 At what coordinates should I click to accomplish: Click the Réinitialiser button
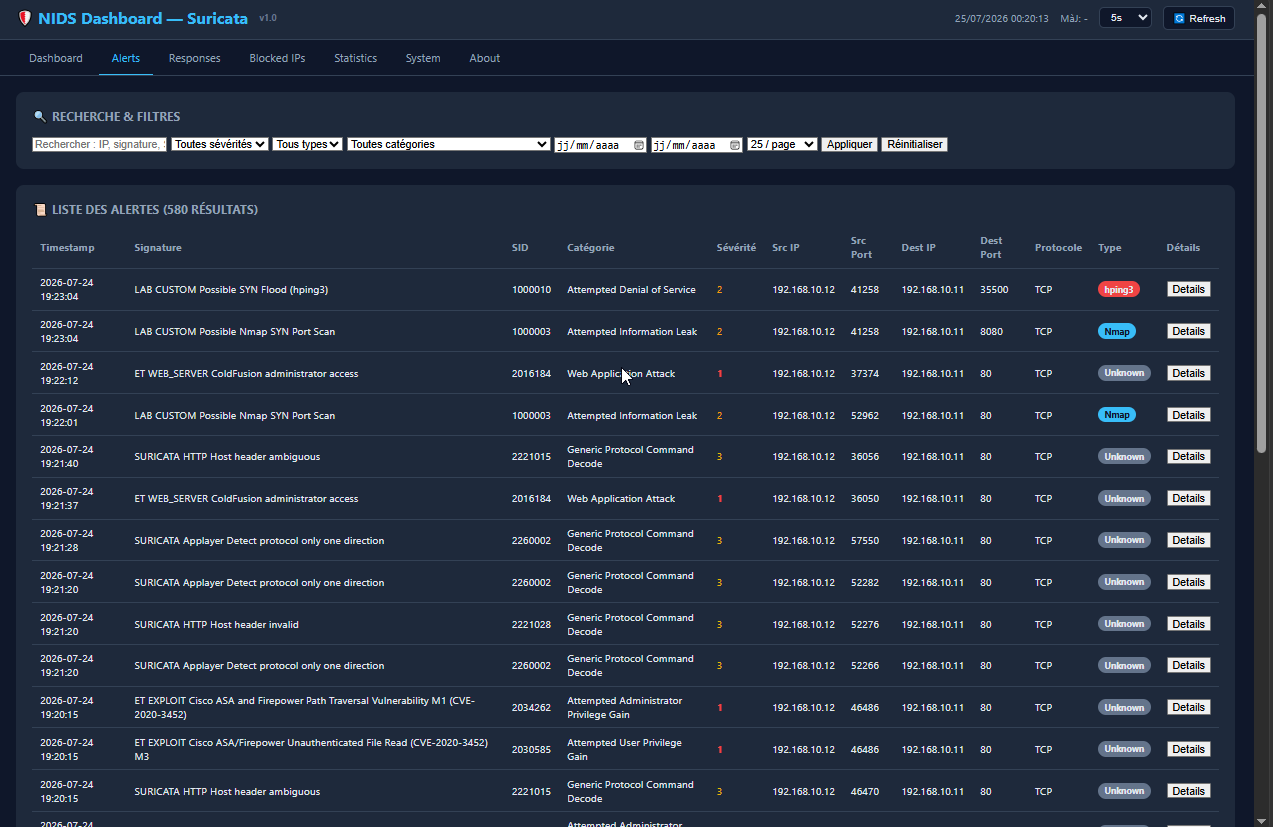click(915, 144)
